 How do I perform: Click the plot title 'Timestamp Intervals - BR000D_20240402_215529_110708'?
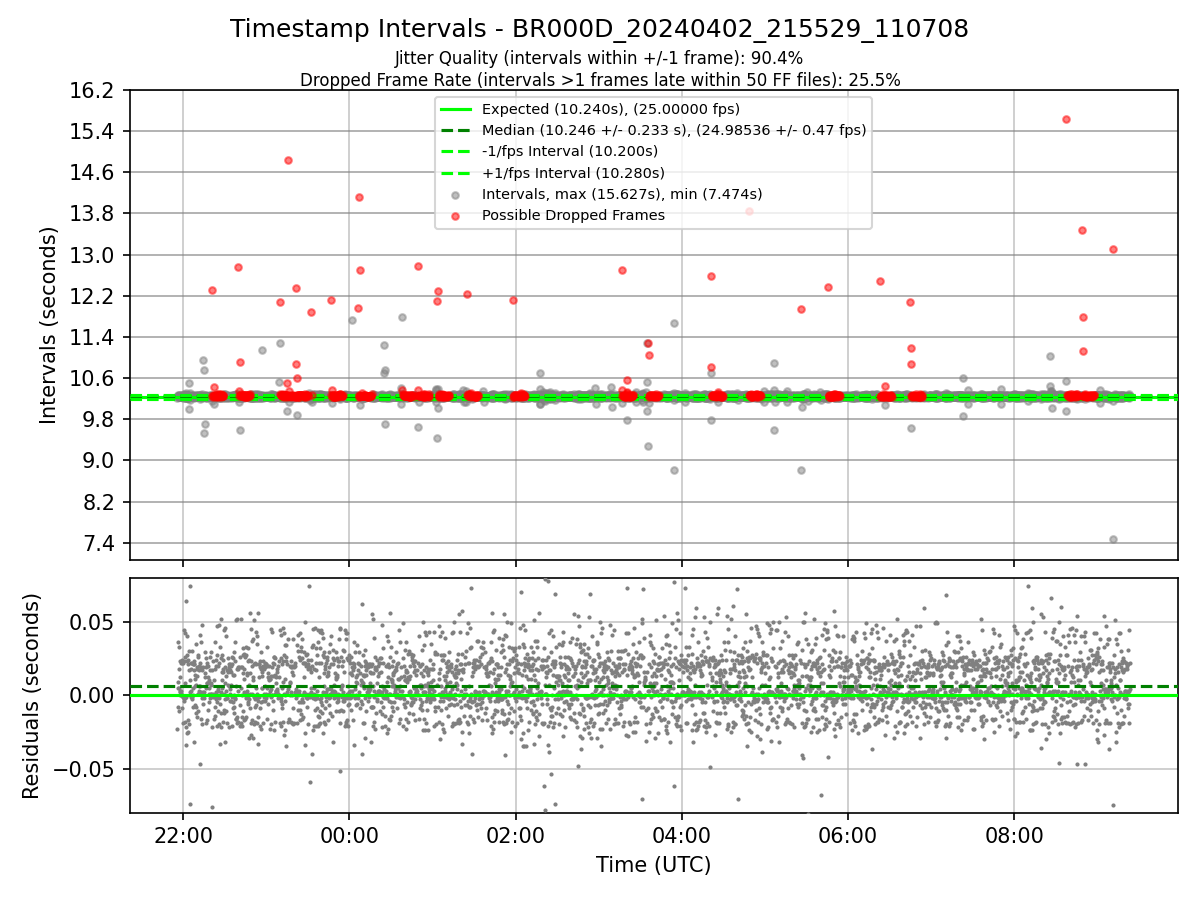click(599, 29)
